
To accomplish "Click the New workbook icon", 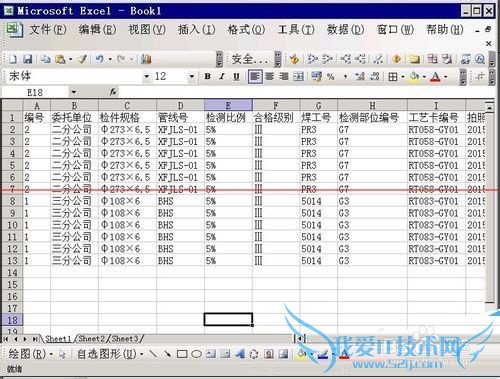I will pyautogui.click(x=13, y=59).
